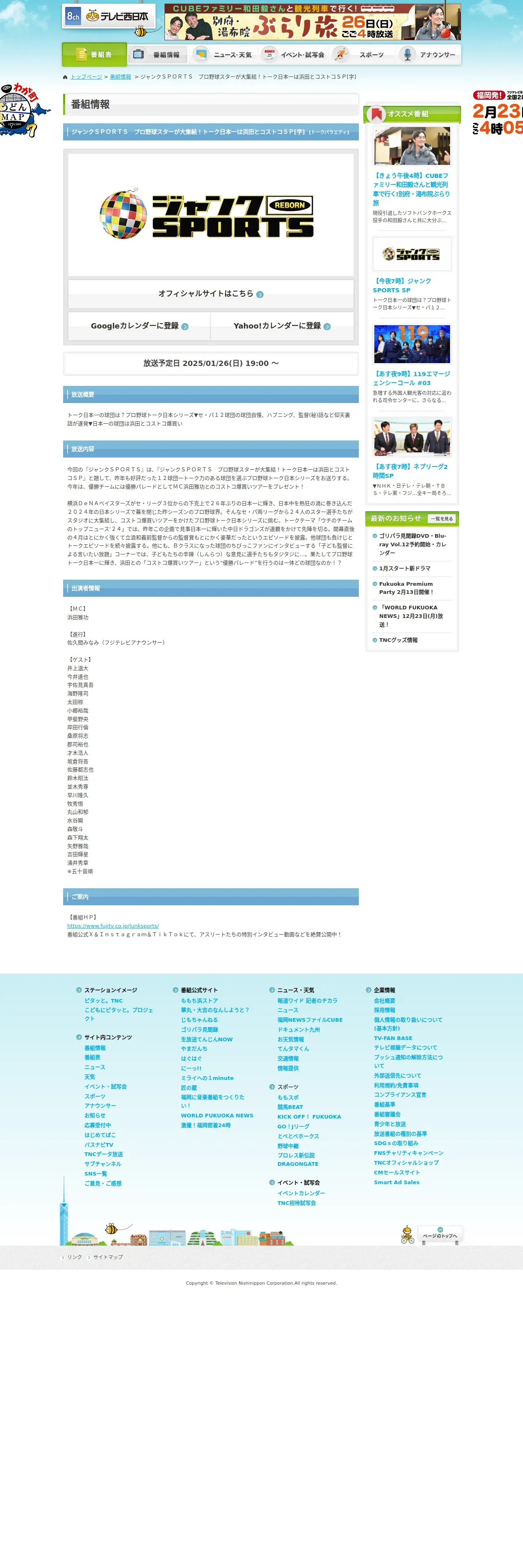Open こどもにピタッと。プロジェクト footer link

tap(119, 1014)
